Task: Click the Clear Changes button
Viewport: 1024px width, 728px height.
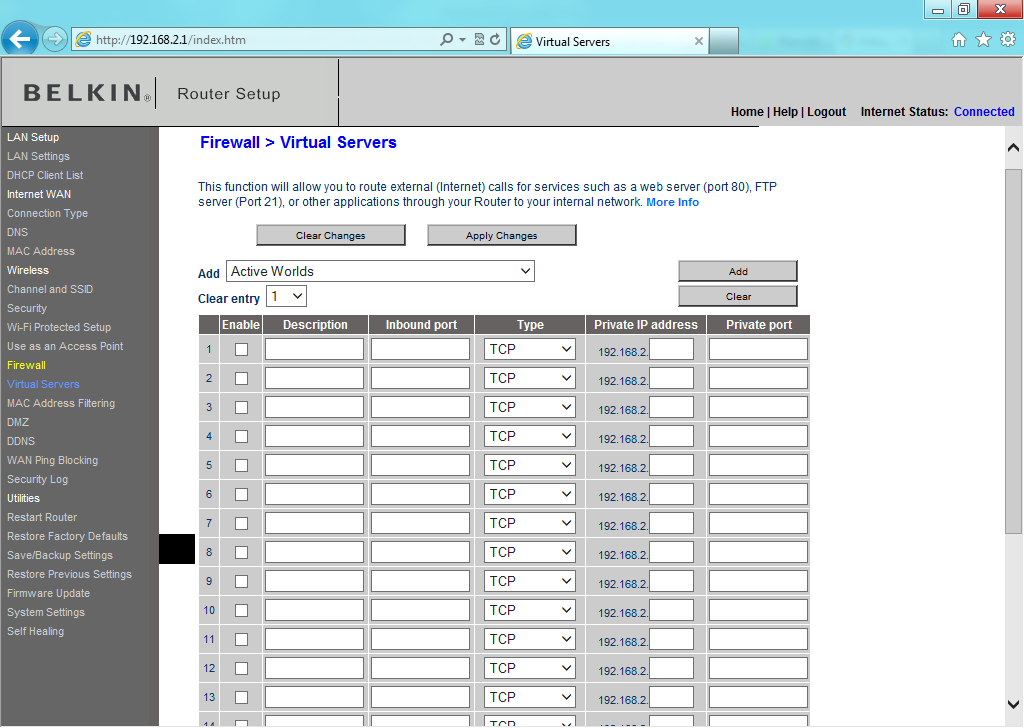Action: (330, 235)
